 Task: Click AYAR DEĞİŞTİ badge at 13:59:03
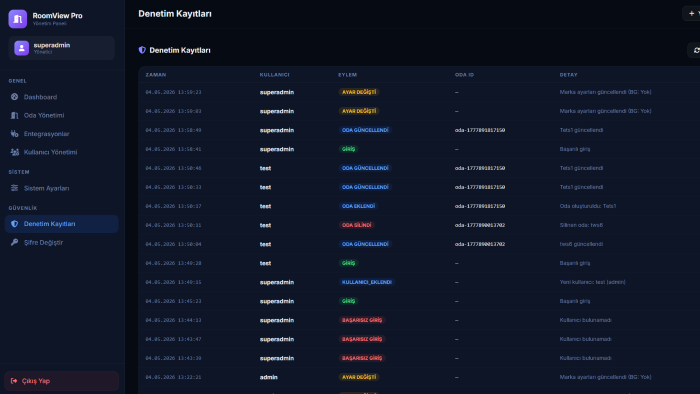pos(359,111)
